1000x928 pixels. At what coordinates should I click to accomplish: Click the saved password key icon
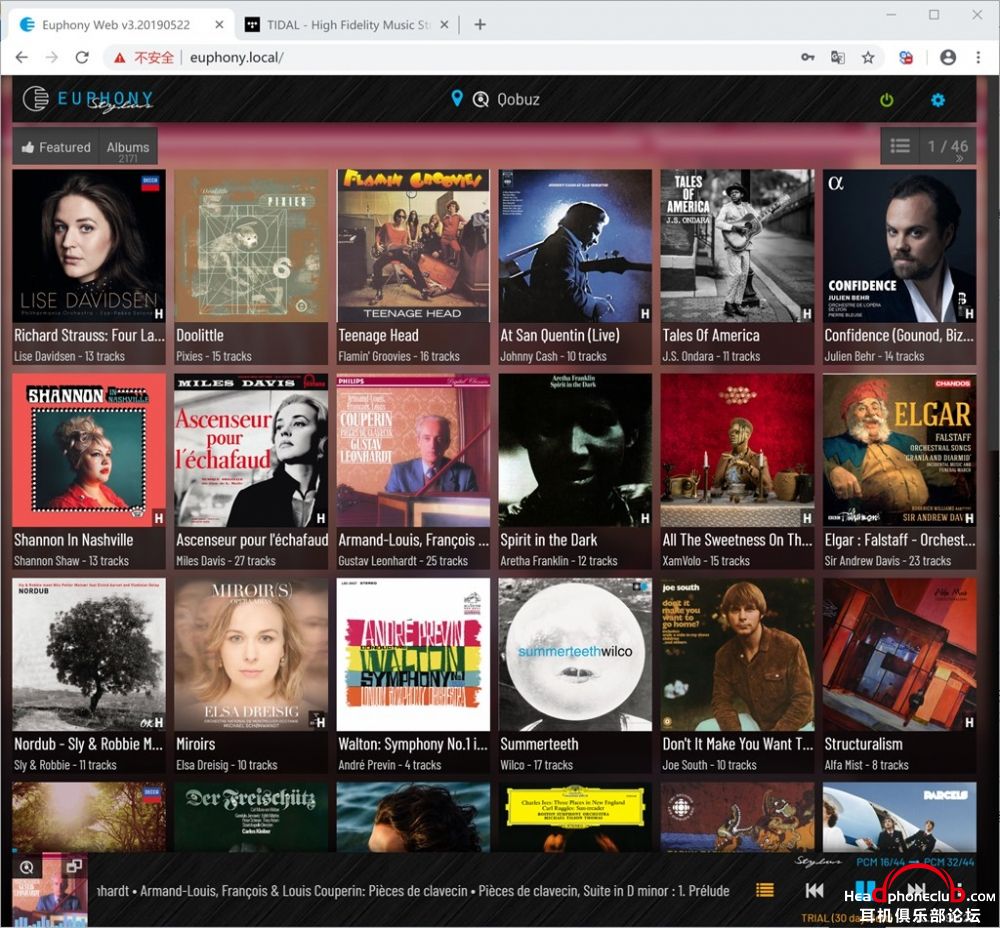[807, 57]
